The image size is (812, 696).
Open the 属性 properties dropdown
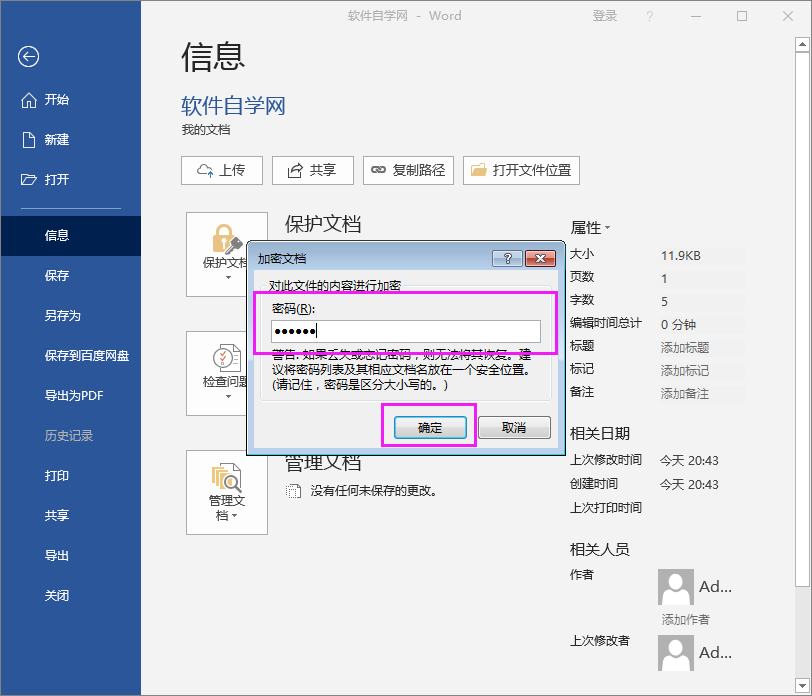[593, 228]
